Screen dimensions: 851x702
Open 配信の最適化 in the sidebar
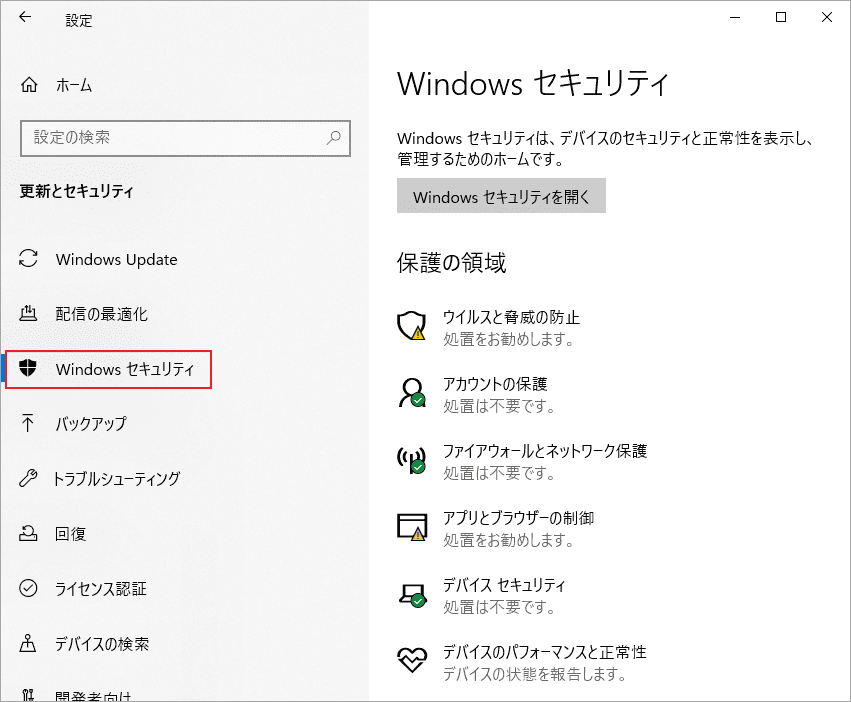pyautogui.click(x=101, y=314)
